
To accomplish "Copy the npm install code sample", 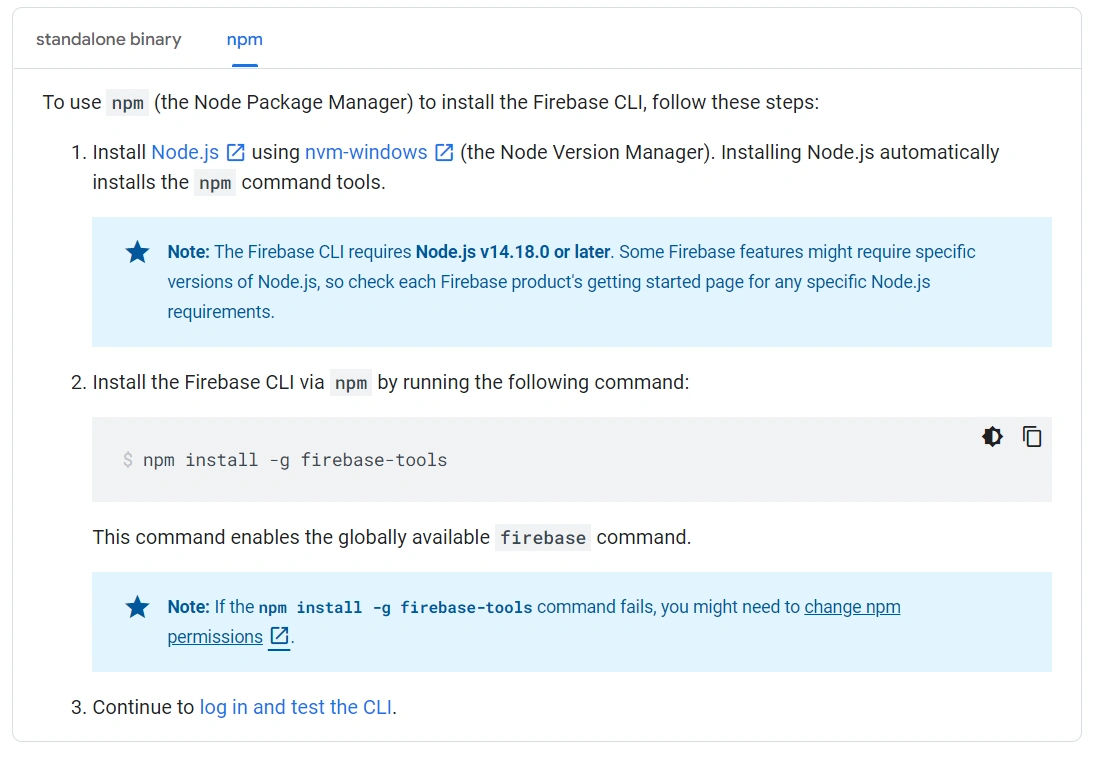I will [1032, 437].
